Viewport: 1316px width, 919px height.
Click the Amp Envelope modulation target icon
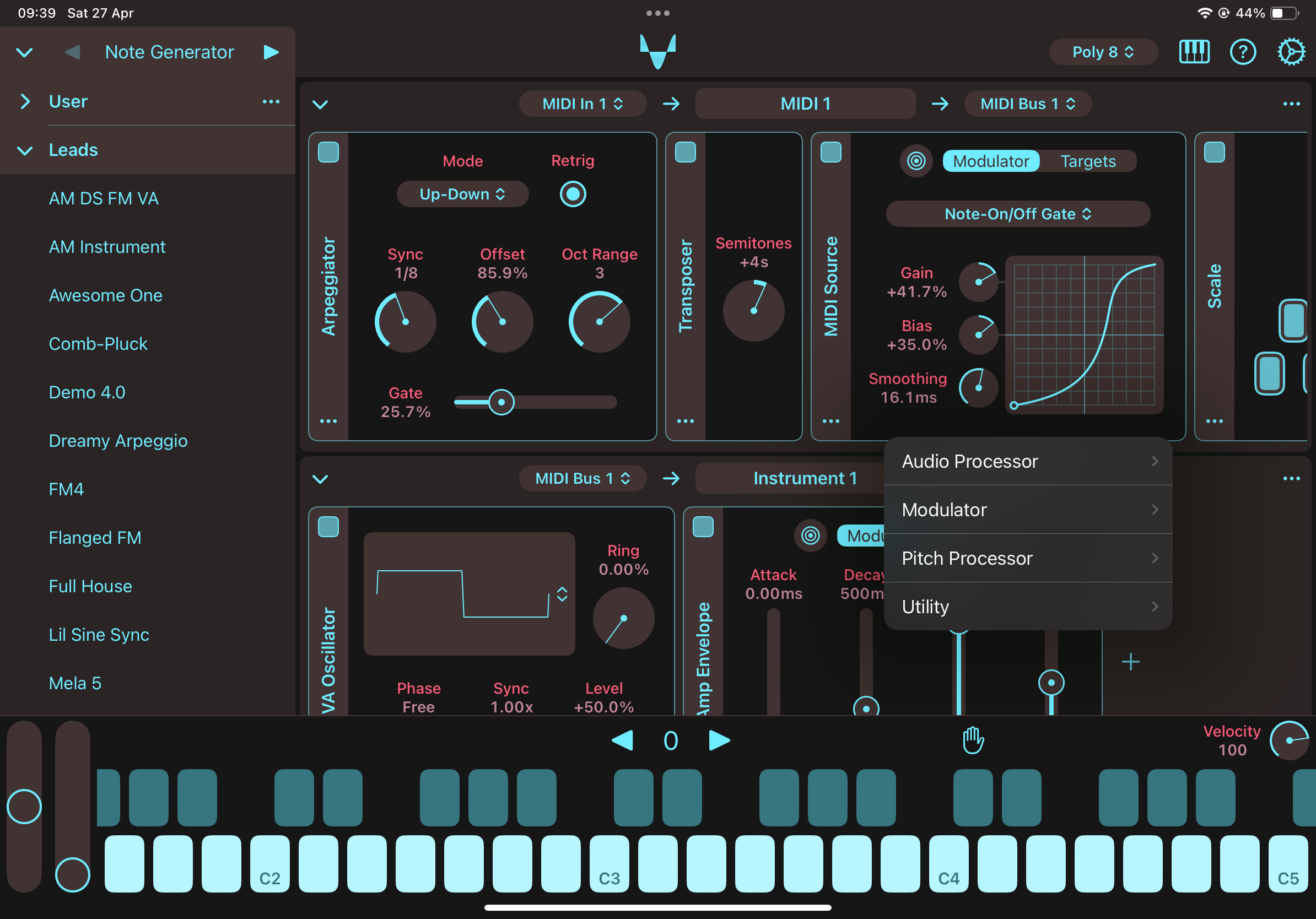pos(810,536)
